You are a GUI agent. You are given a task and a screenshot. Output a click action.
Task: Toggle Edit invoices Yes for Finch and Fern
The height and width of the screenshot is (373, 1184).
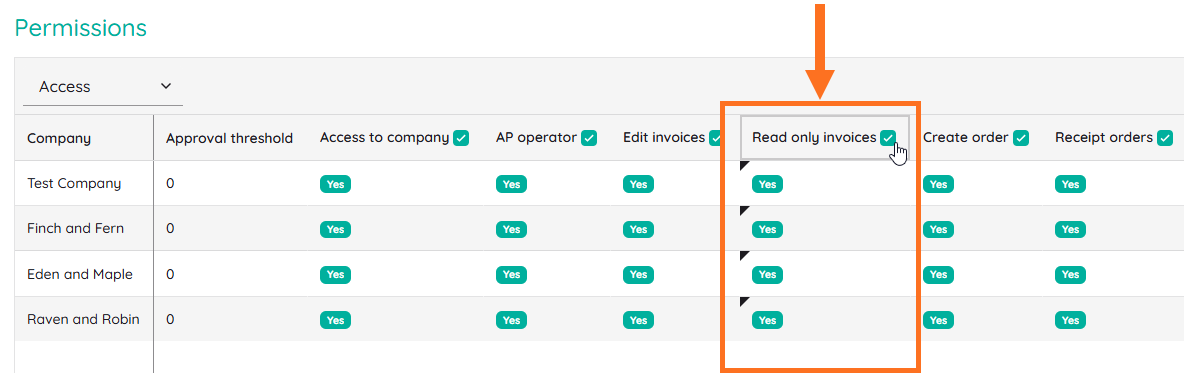(x=638, y=230)
